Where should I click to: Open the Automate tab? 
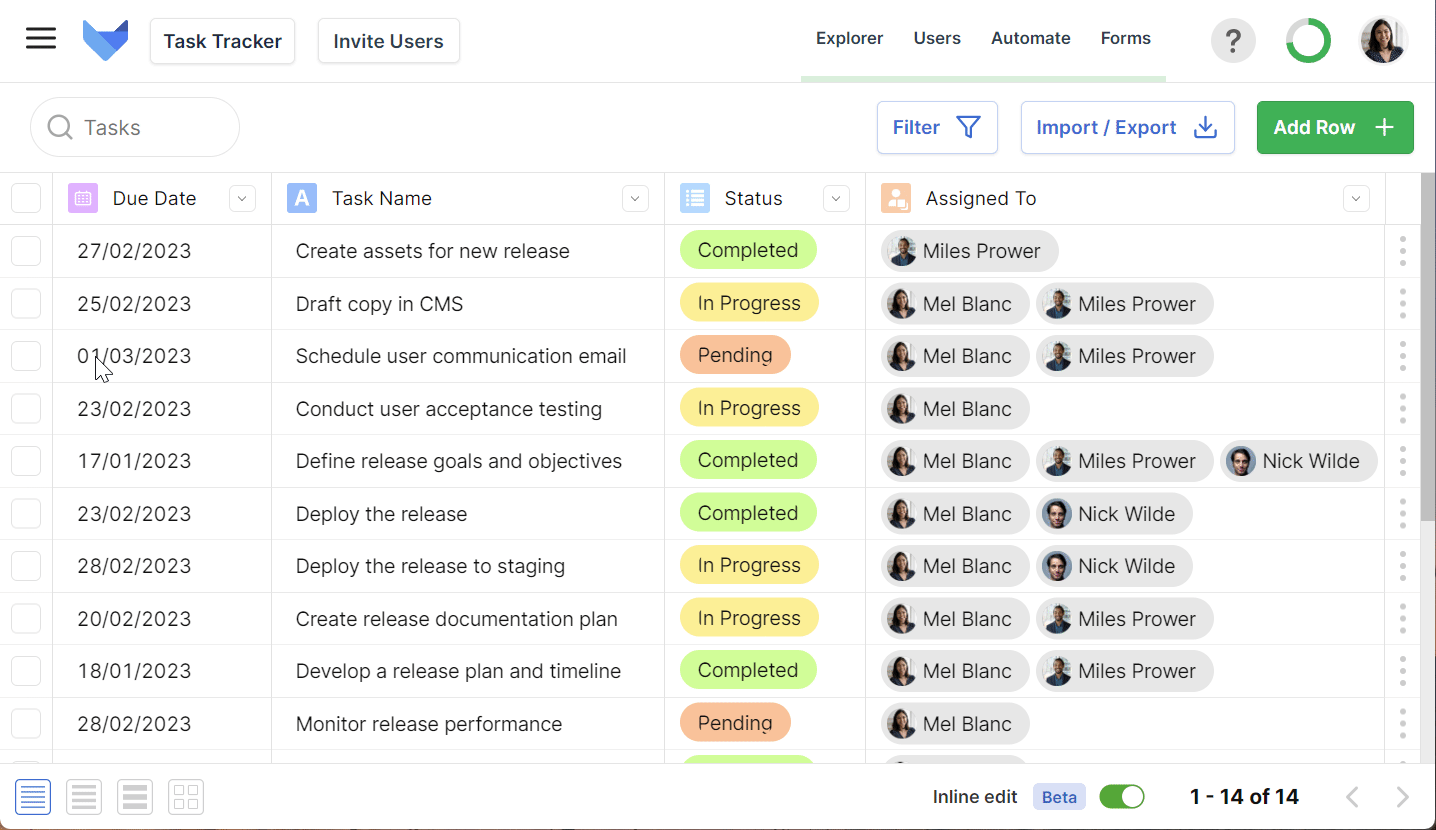coord(1030,39)
